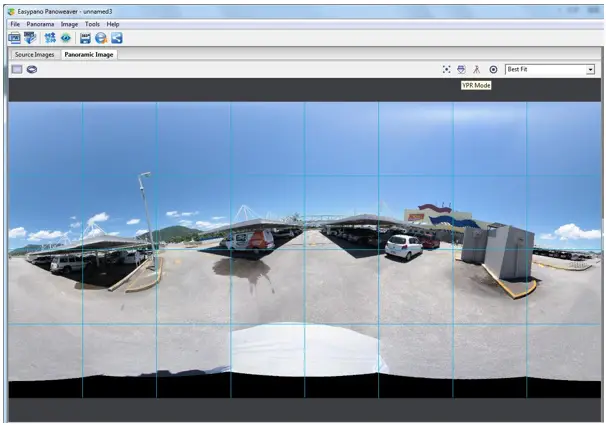Click the green eye preview toolbar icon
This screenshot has height=425, width=606.
66,38
